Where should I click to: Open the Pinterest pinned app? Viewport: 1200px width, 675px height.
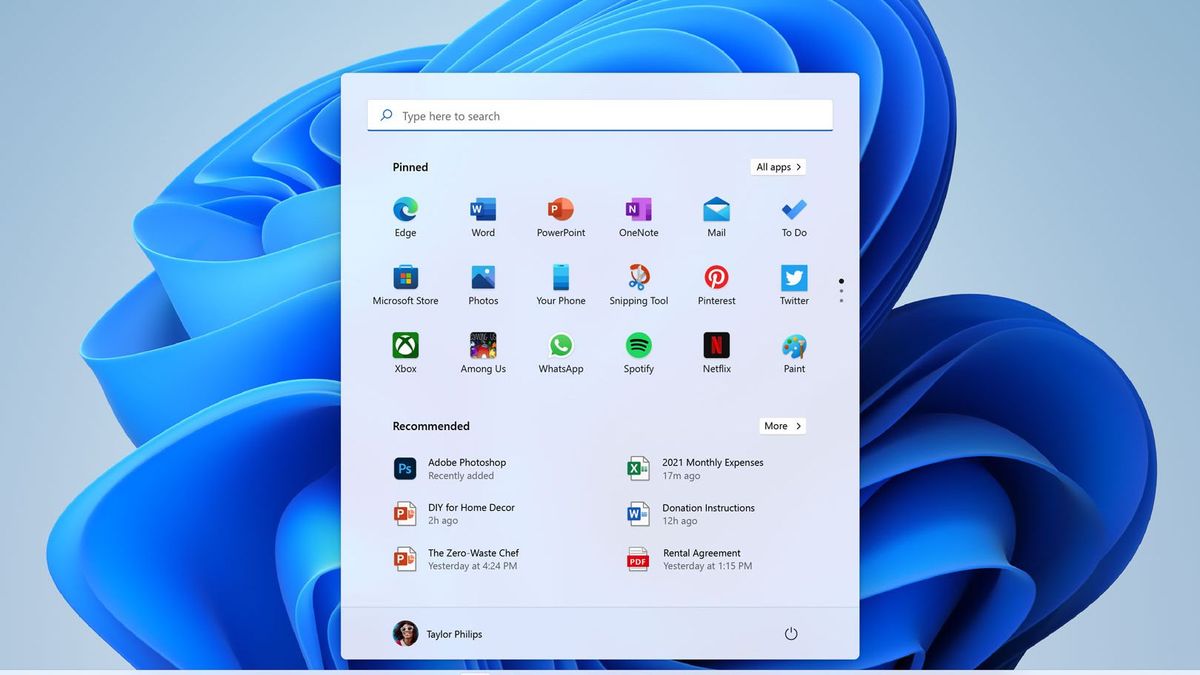click(x=716, y=278)
